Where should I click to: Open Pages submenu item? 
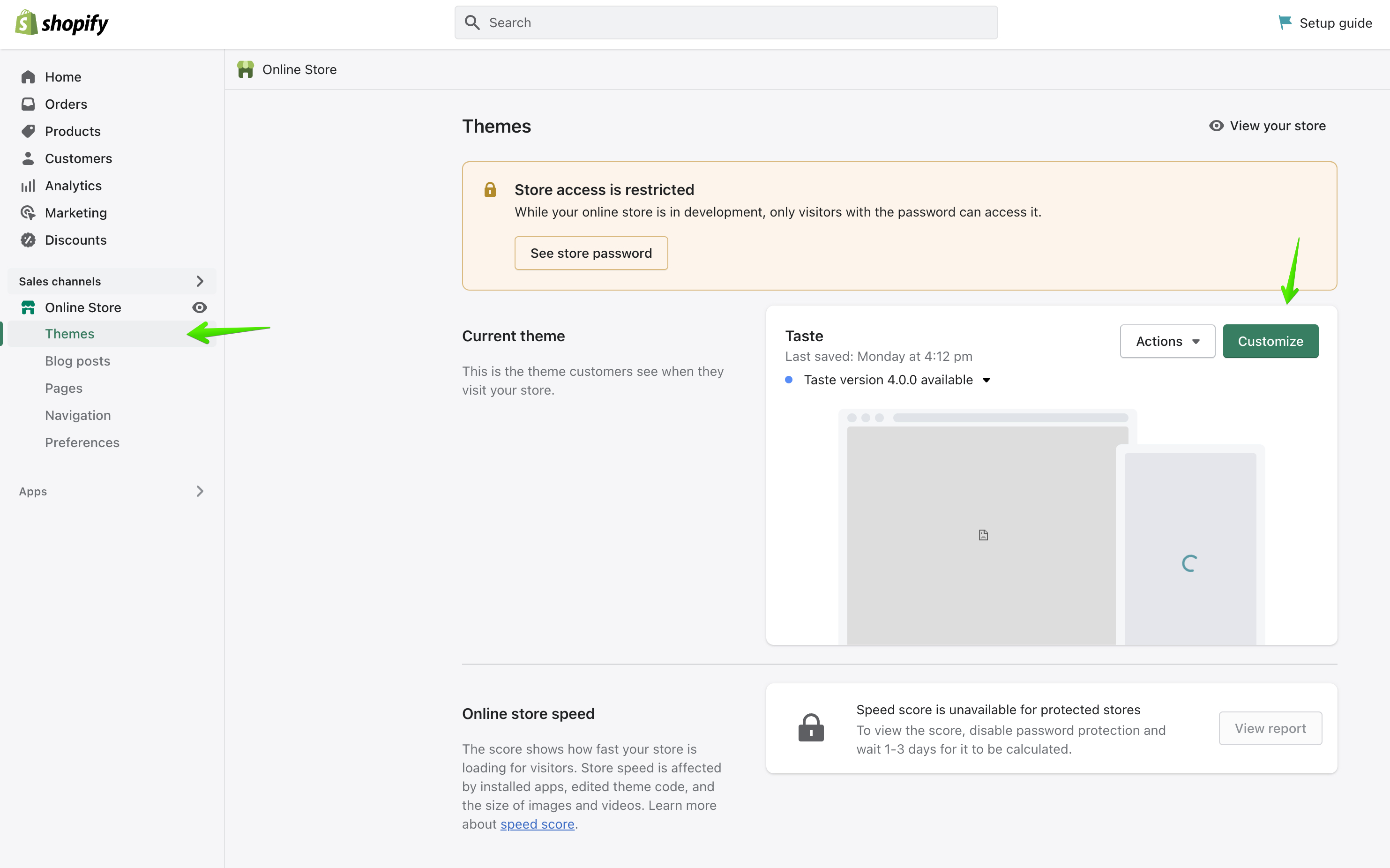[x=64, y=389]
